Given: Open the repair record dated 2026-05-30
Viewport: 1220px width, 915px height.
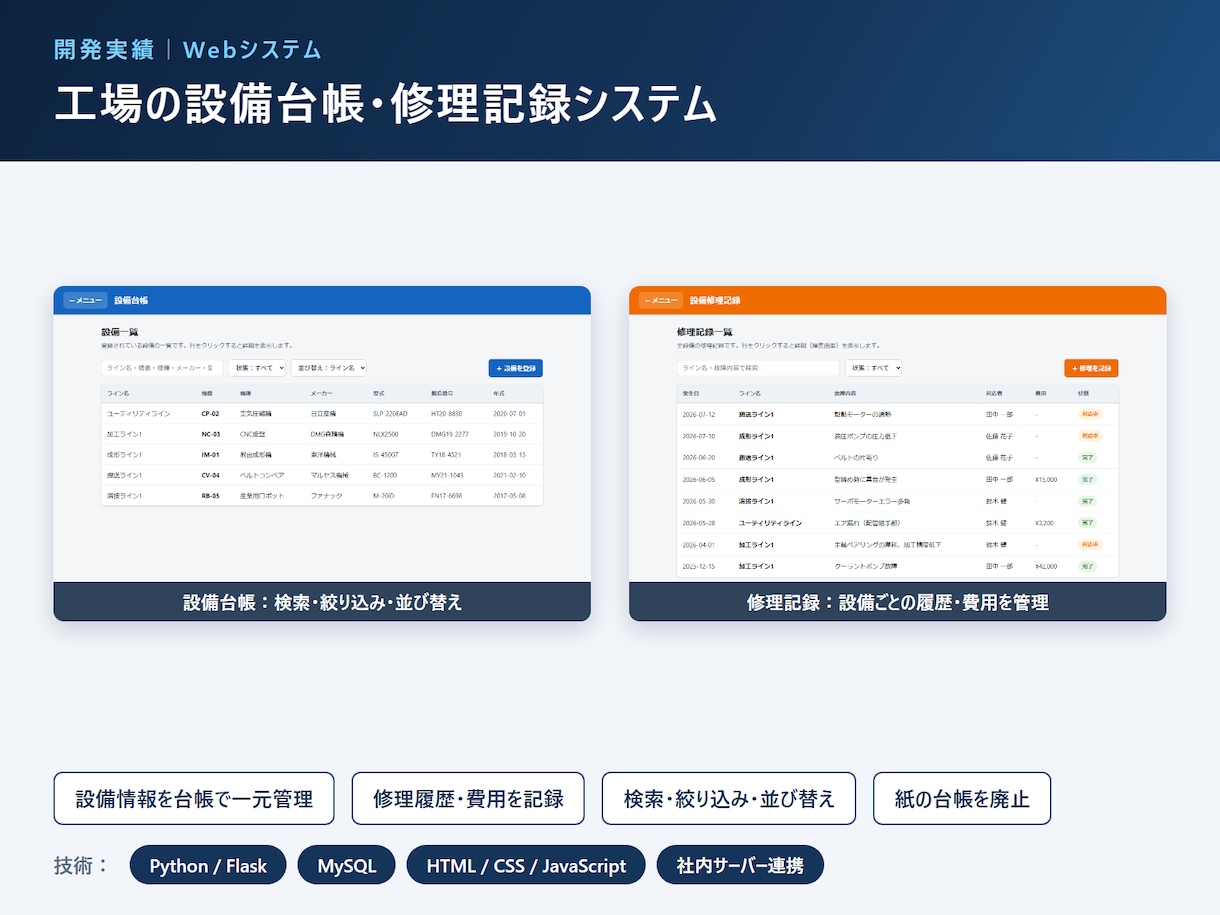Looking at the screenshot, I should [x=898, y=501].
